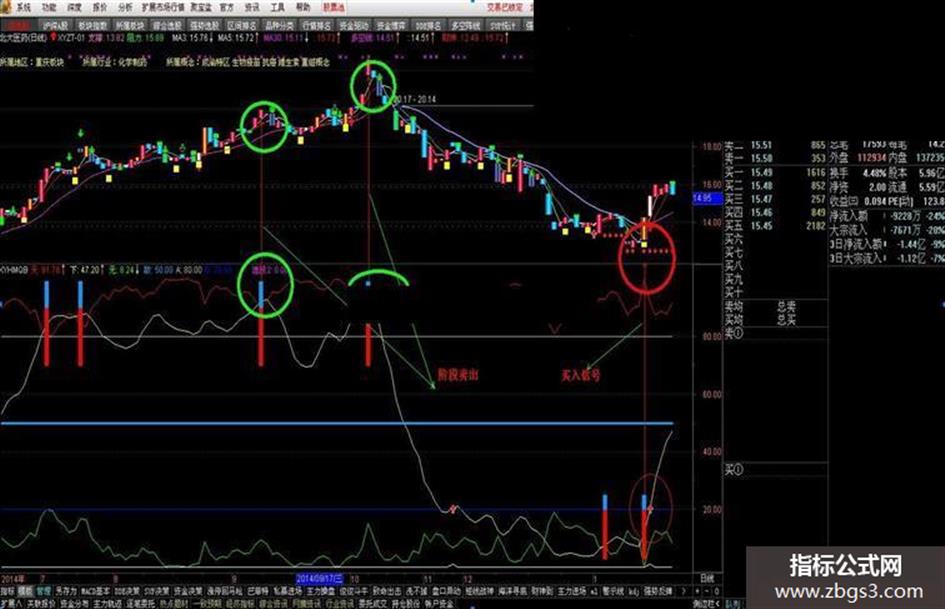Open the 综合资讯 bottom tab

point(273,604)
